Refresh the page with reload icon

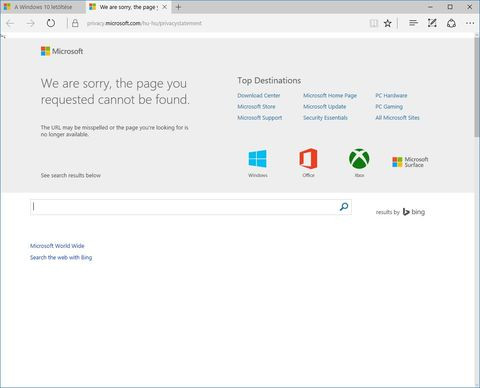point(51,23)
